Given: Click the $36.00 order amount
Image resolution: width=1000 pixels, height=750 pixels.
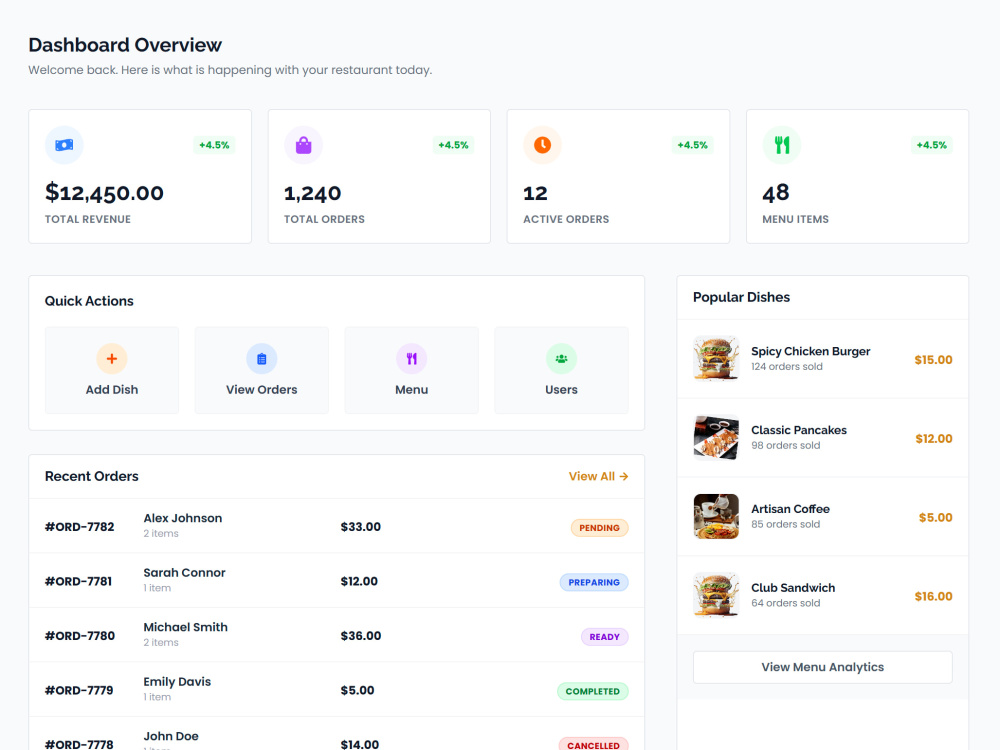Looking at the screenshot, I should pos(361,636).
